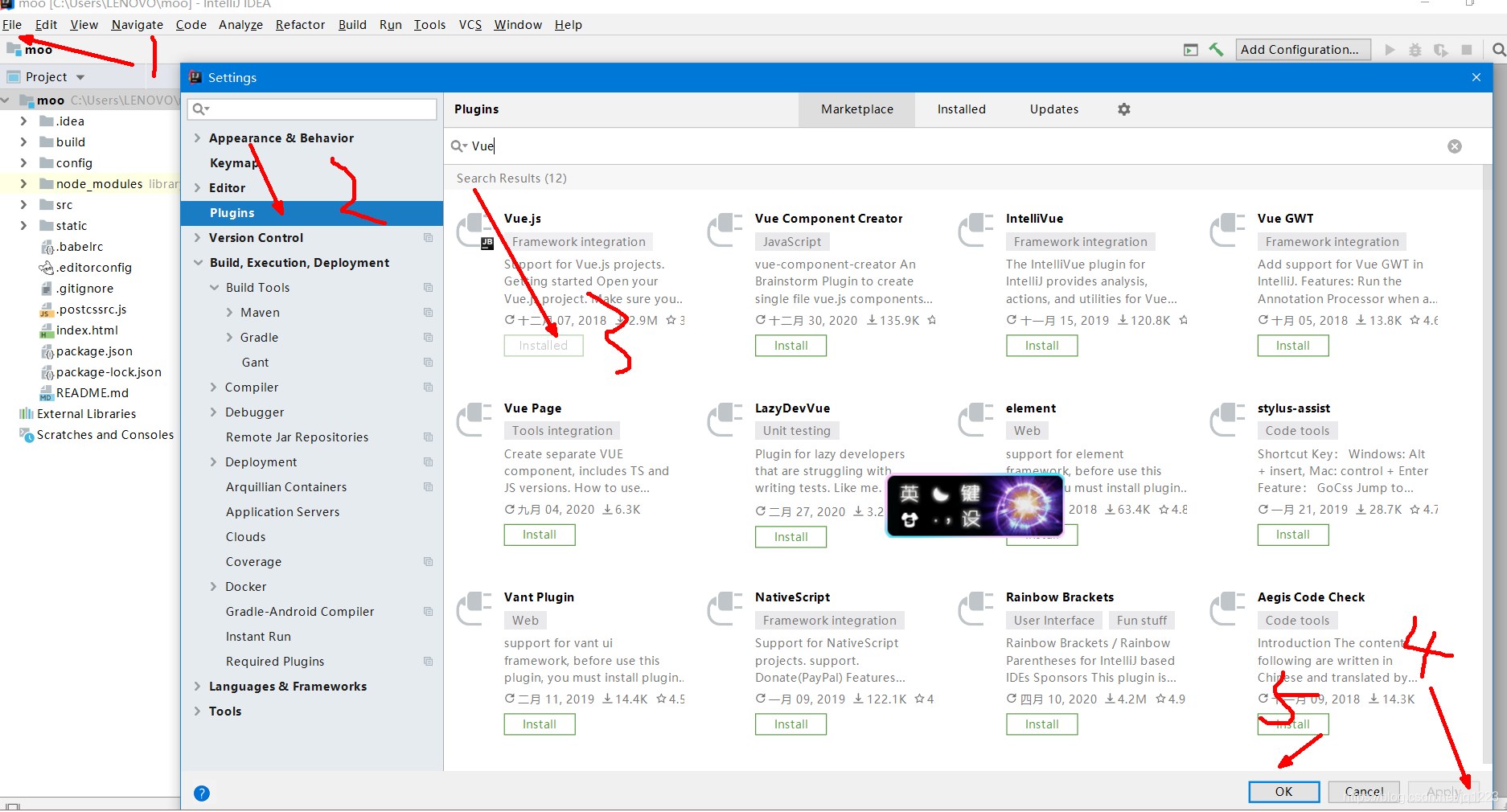Expand Languages & Frameworks group
Image resolution: width=1507 pixels, height=812 pixels.
tap(198, 687)
